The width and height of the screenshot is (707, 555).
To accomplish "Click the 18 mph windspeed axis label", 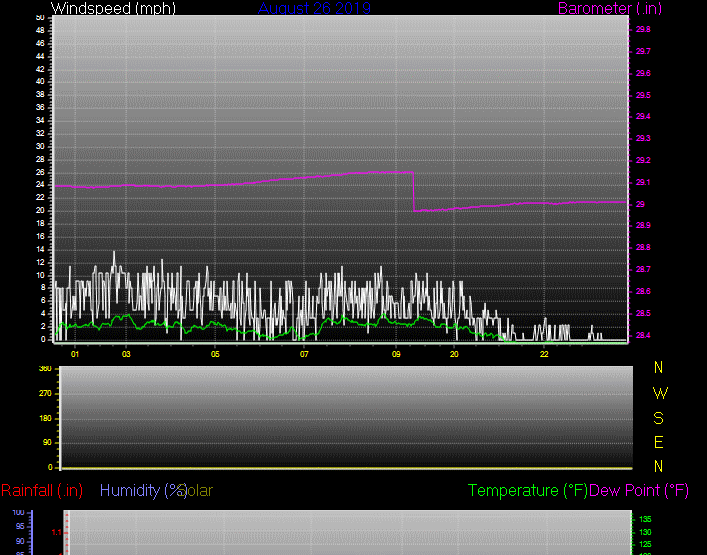I will pyautogui.click(x=40, y=223).
